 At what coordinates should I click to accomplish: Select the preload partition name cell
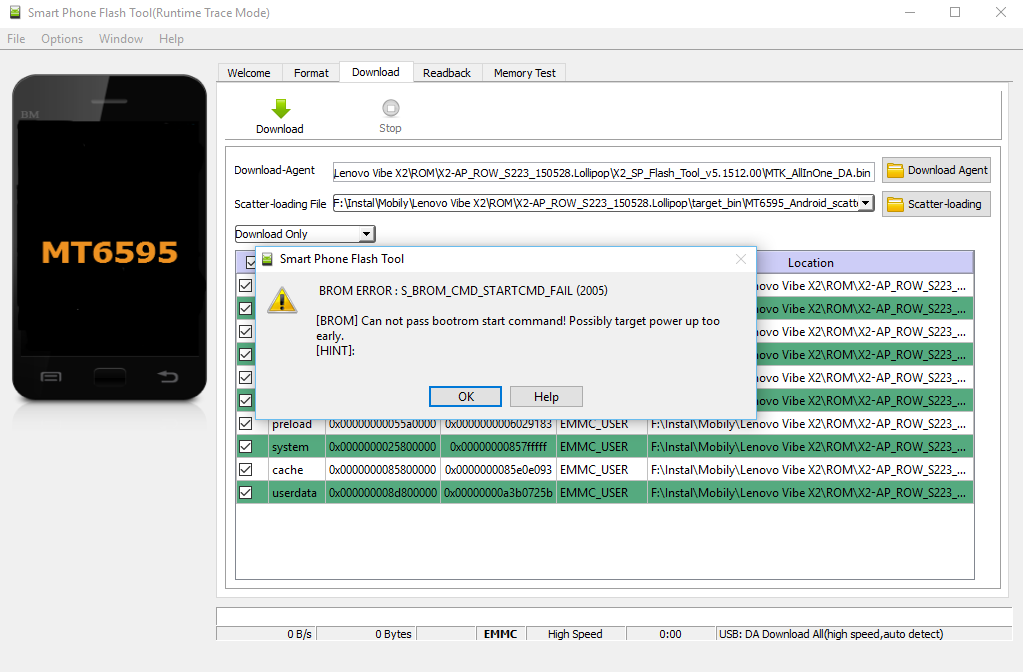[x=298, y=424]
